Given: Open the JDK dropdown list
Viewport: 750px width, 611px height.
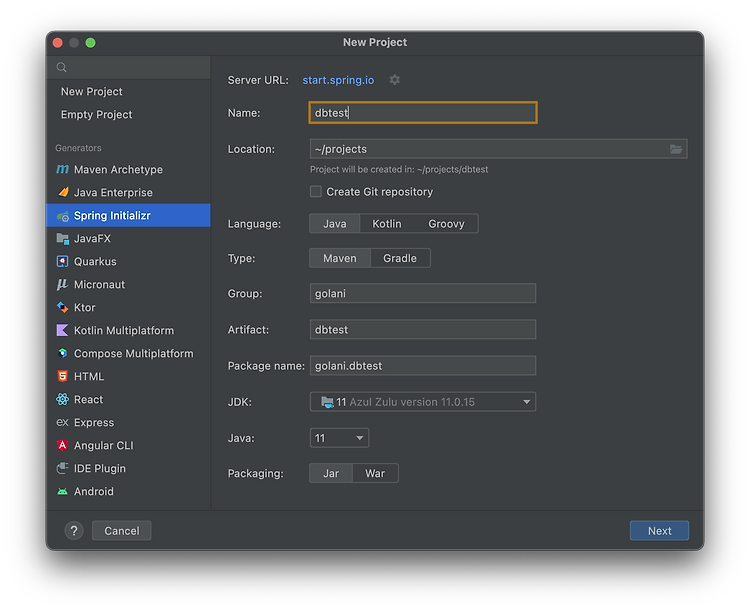Looking at the screenshot, I should click(423, 402).
